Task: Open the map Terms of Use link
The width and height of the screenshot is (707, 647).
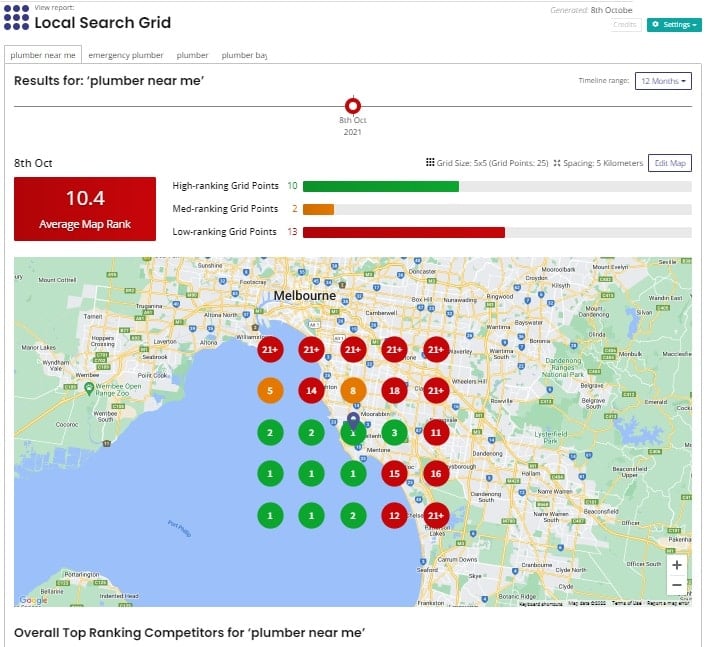Action: point(626,603)
